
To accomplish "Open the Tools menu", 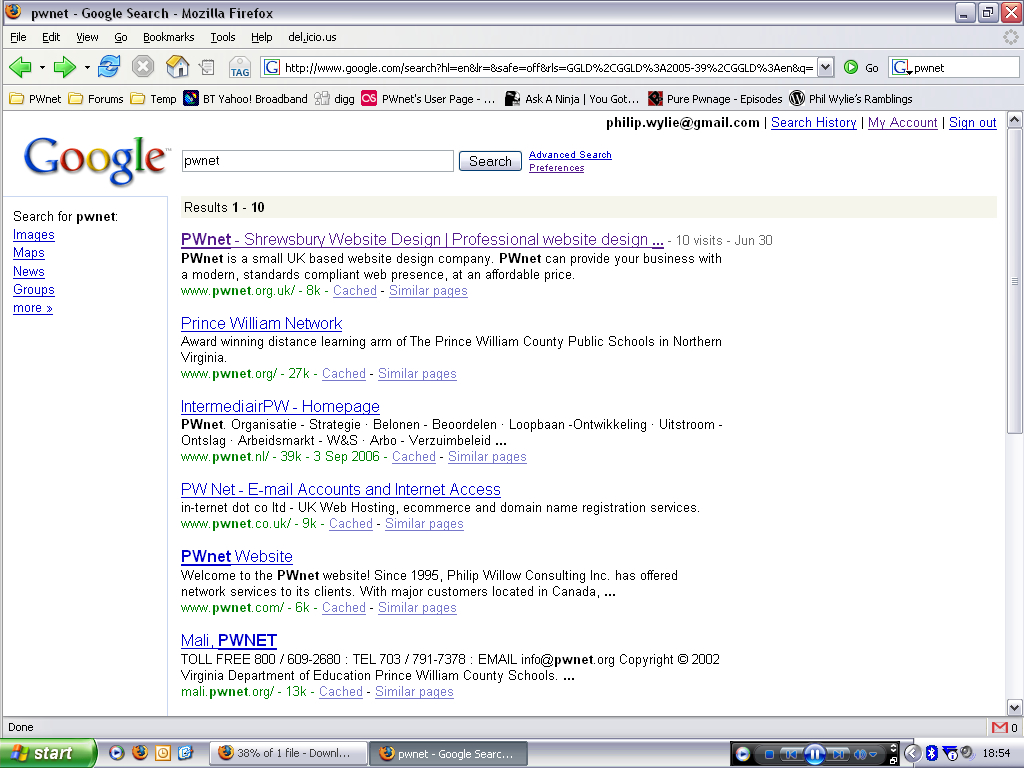I will click(x=222, y=37).
